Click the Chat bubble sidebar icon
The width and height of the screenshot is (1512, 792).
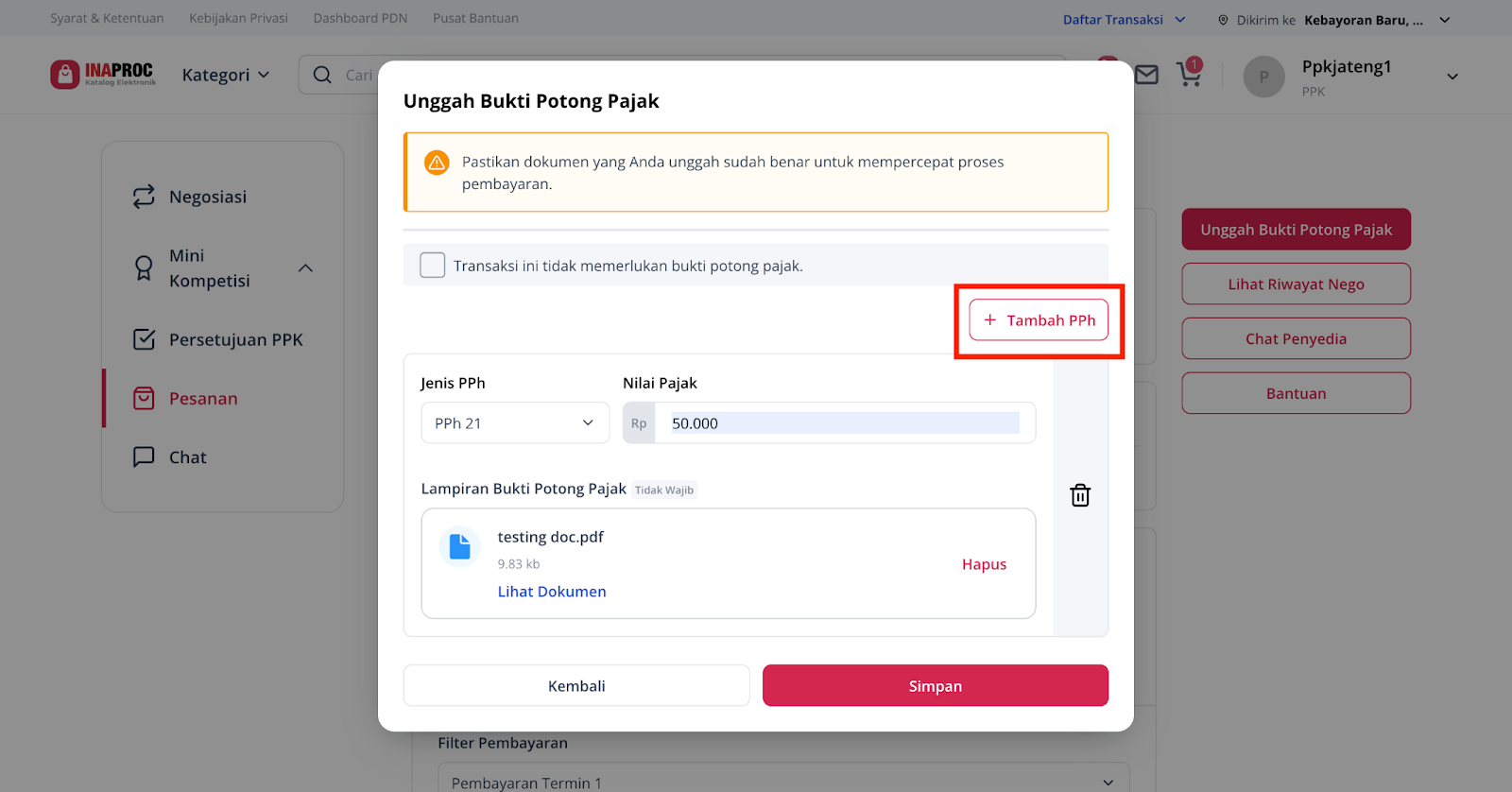pos(144,457)
